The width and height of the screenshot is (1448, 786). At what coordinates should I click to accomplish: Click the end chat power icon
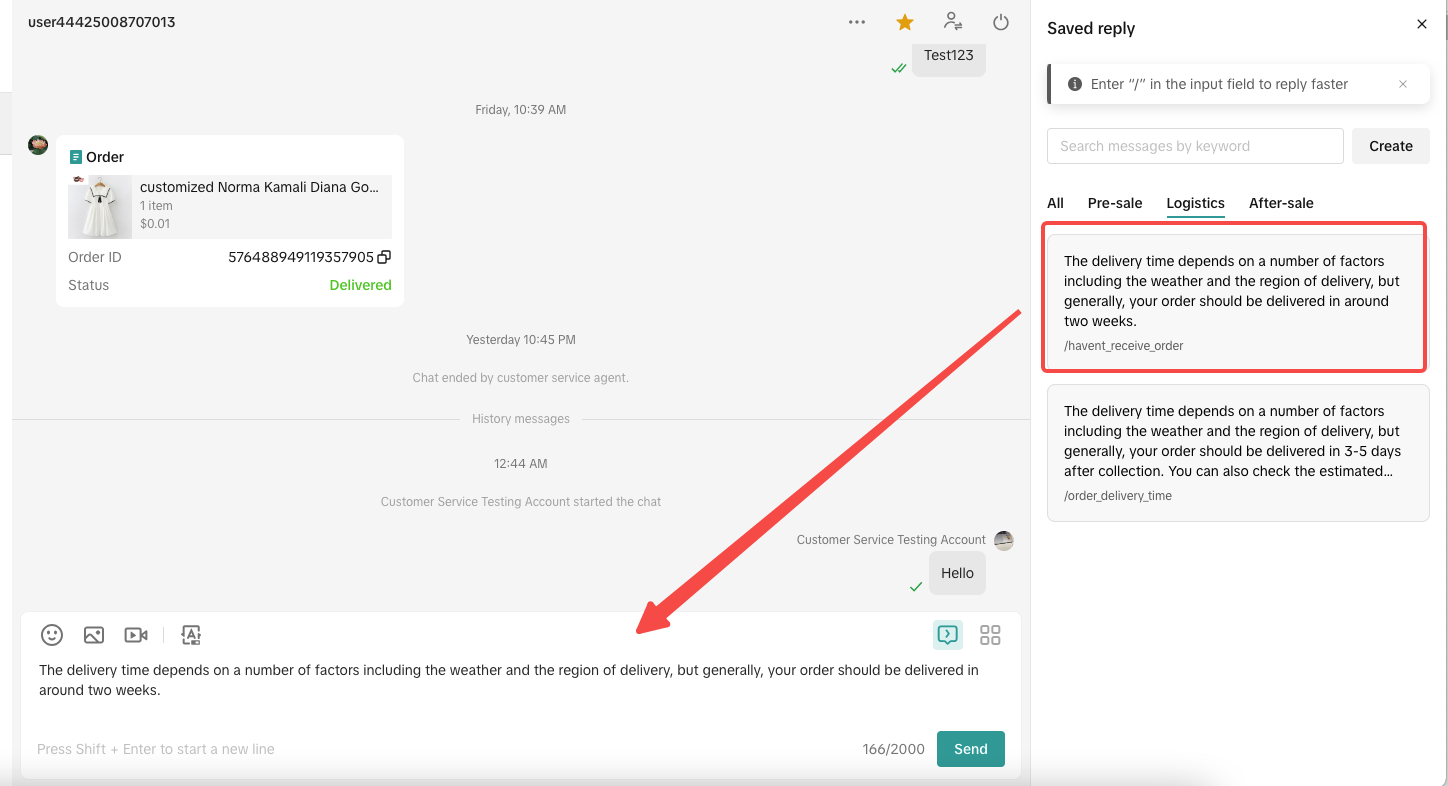(1001, 22)
